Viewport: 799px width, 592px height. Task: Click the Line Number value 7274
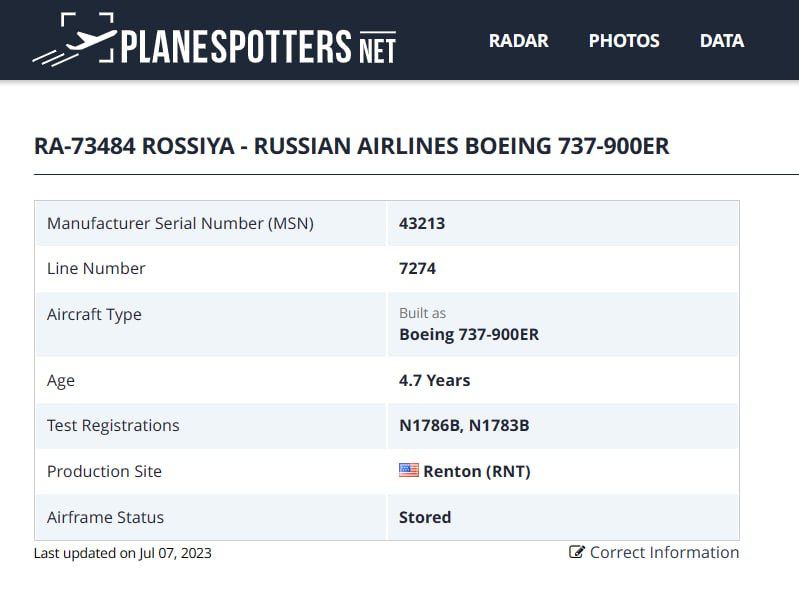click(x=417, y=268)
